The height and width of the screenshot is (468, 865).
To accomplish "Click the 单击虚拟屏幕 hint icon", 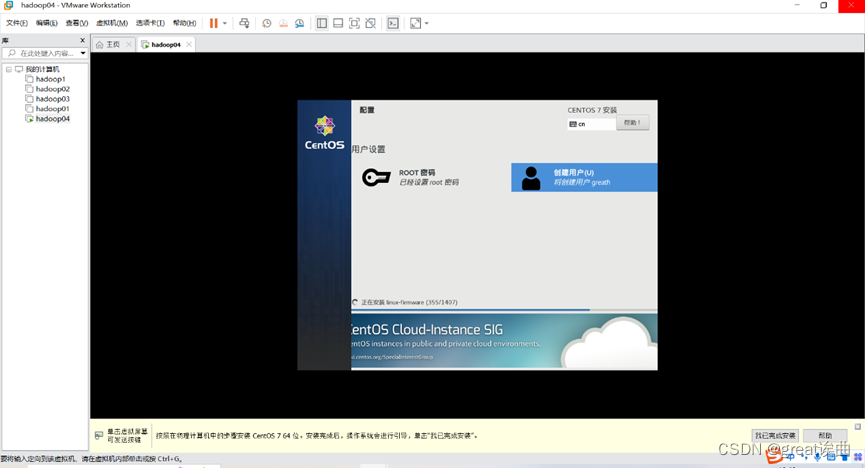I will (99, 435).
